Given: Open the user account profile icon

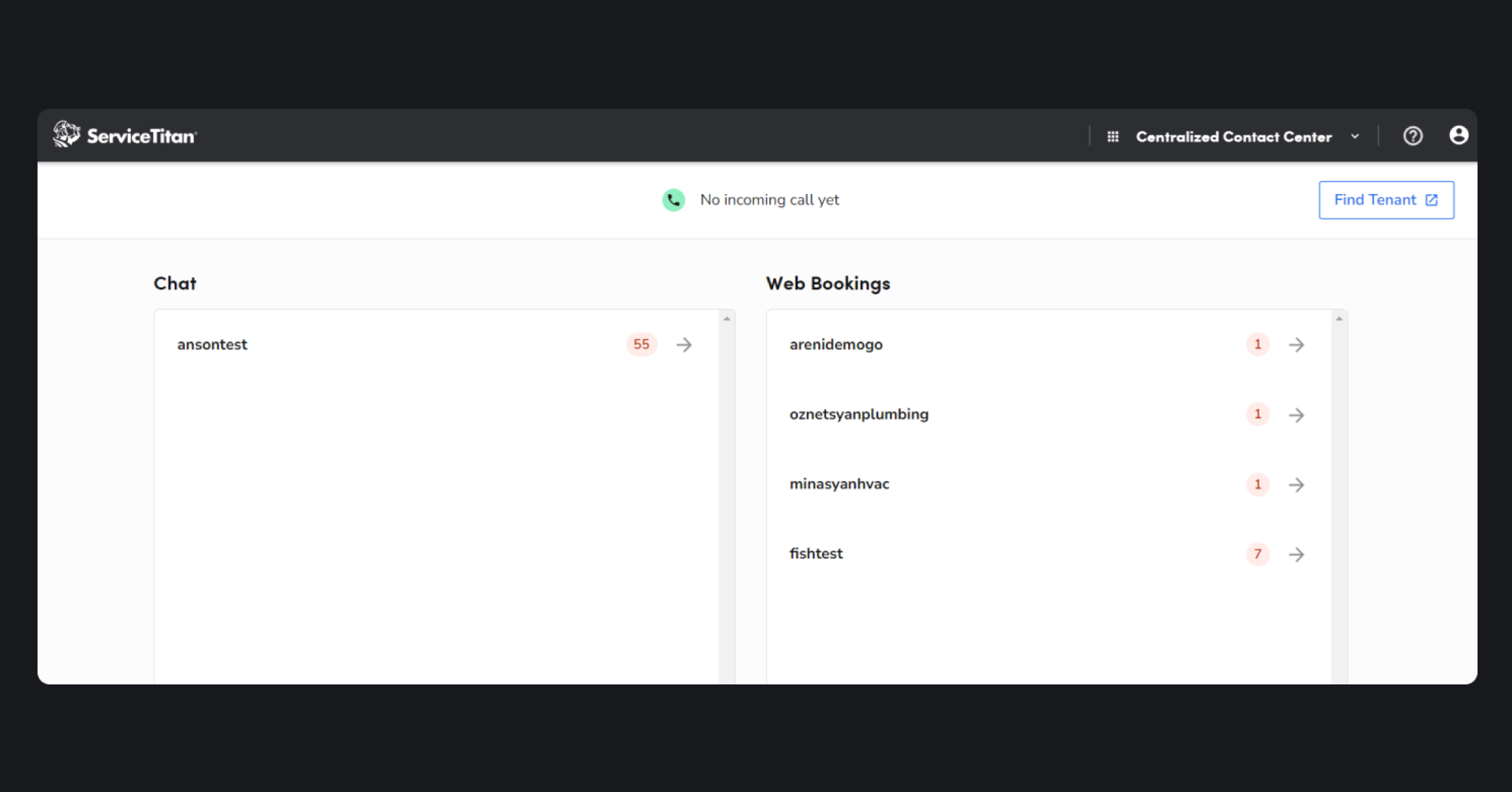Looking at the screenshot, I should (1458, 135).
